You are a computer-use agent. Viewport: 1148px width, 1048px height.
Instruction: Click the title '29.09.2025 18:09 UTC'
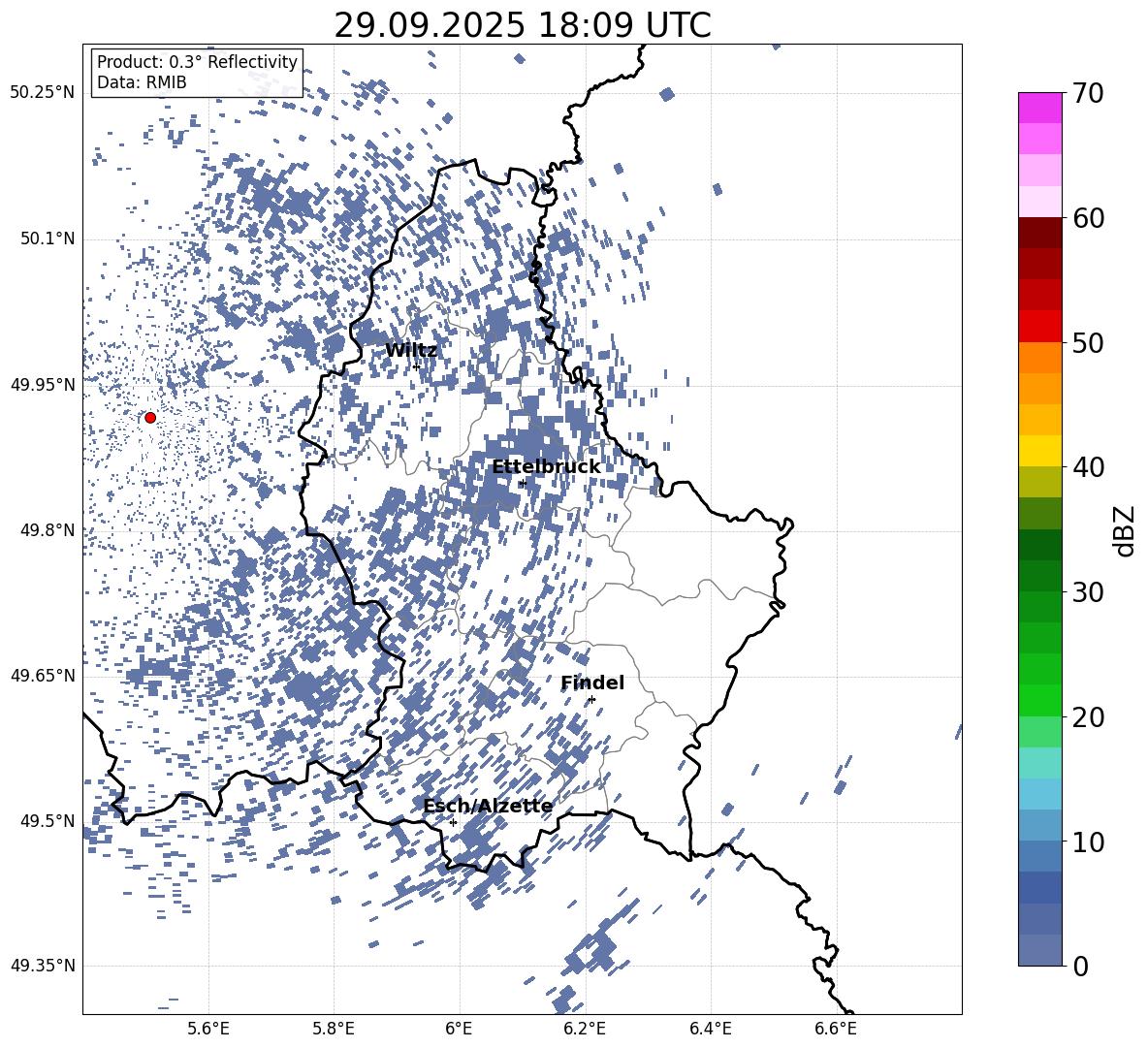pyautogui.click(x=522, y=26)
